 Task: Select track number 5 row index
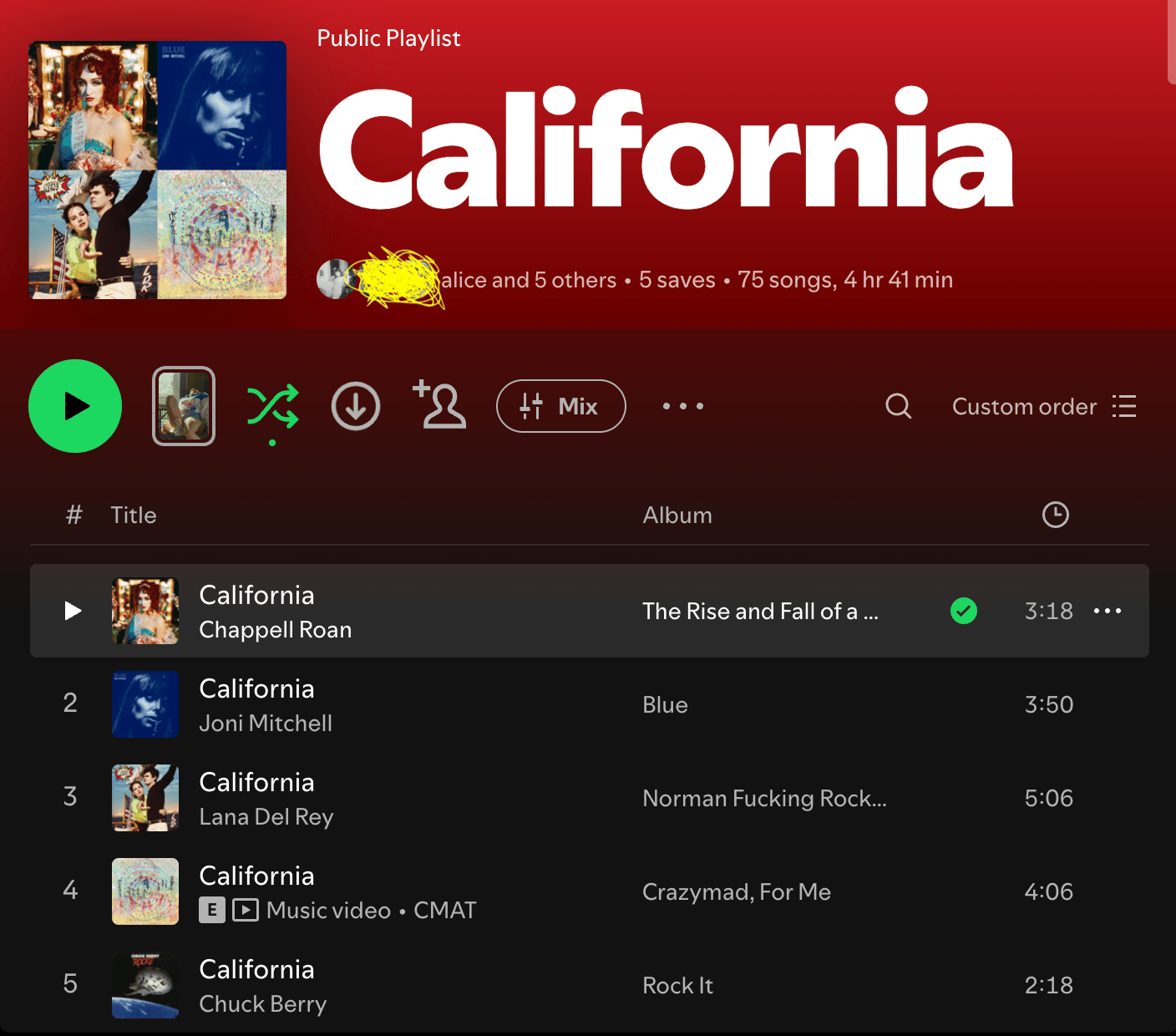pyautogui.click(x=70, y=984)
